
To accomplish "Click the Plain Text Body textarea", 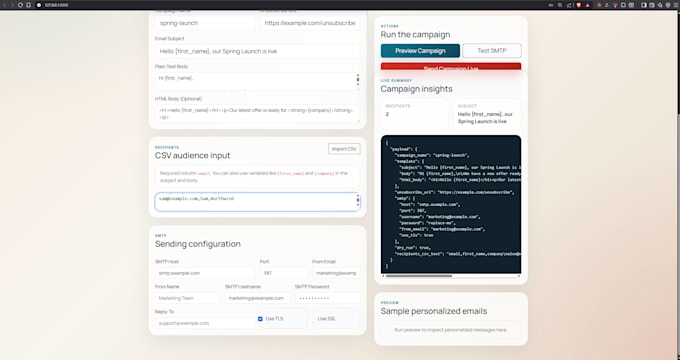I will pyautogui.click(x=258, y=82).
